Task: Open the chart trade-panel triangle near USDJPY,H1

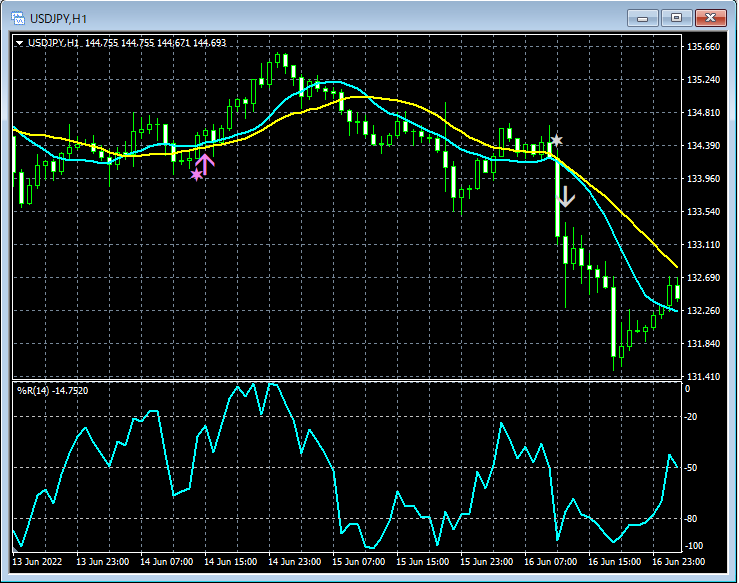Action: point(20,43)
